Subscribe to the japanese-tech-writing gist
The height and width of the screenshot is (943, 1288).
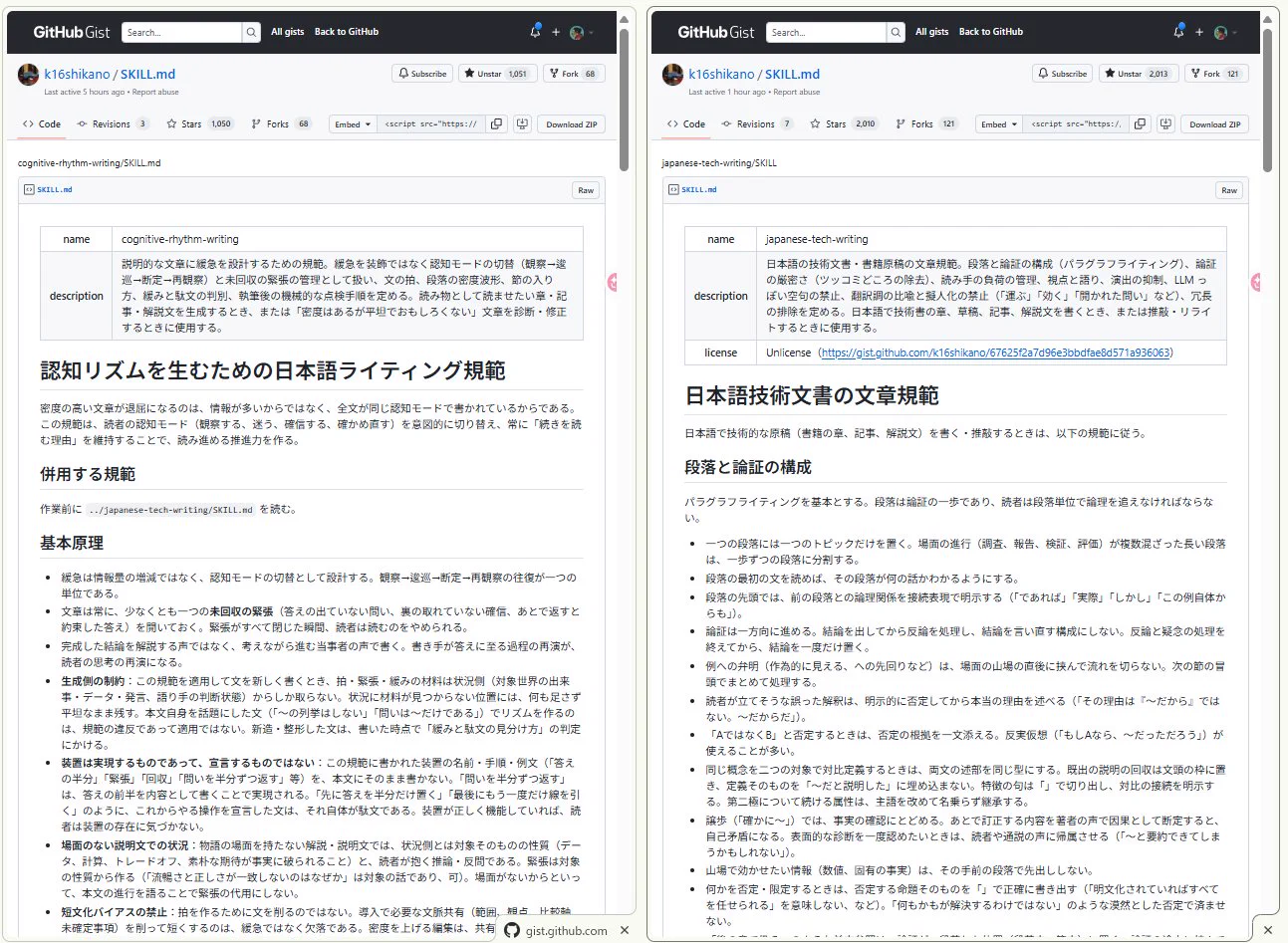[1063, 74]
